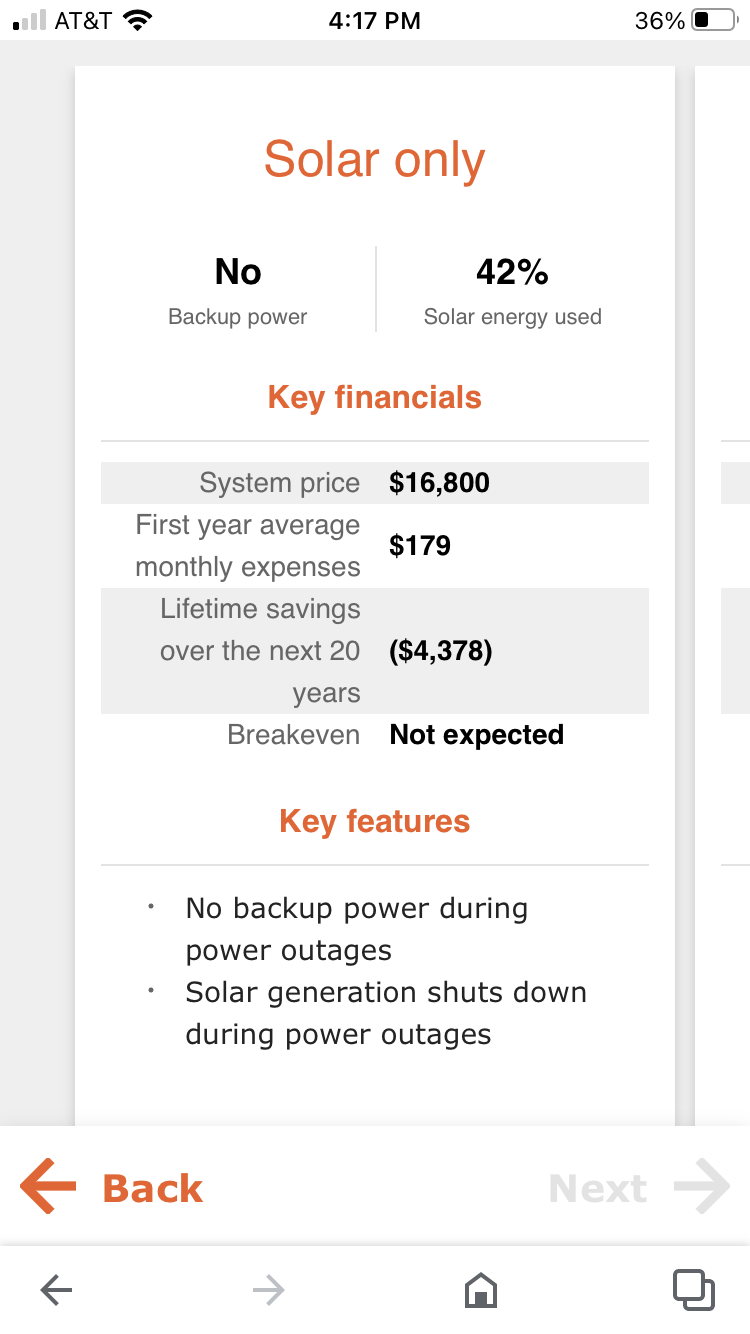This screenshot has width=750, height=1334.
Task: Tap the battery indicator in status bar
Action: [x=713, y=21]
